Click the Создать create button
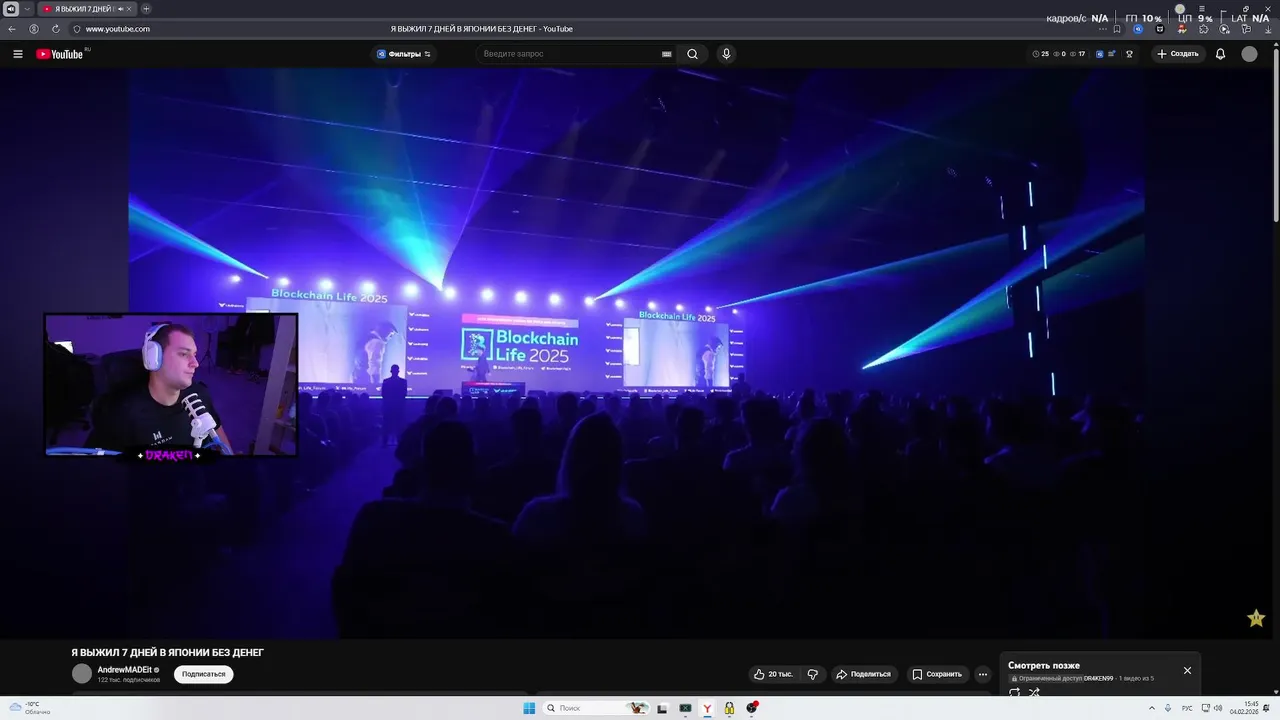 coord(1178,54)
